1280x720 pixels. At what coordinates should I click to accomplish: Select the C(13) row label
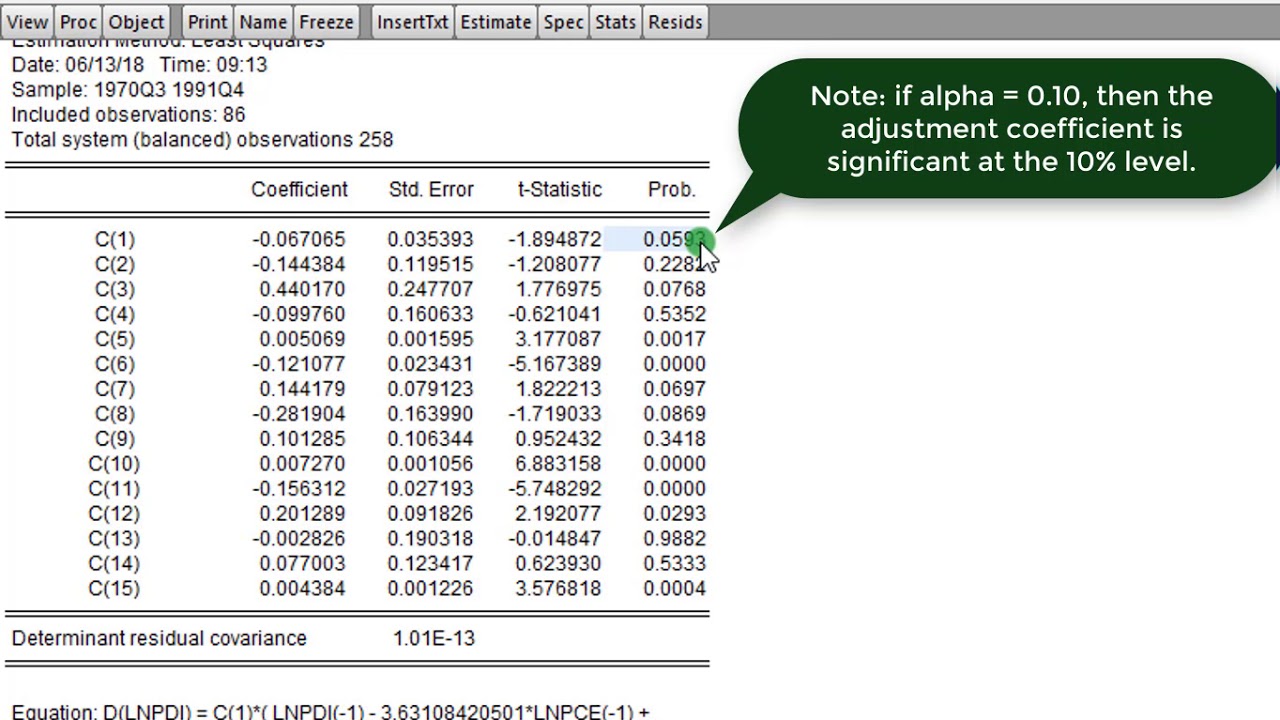tap(114, 540)
